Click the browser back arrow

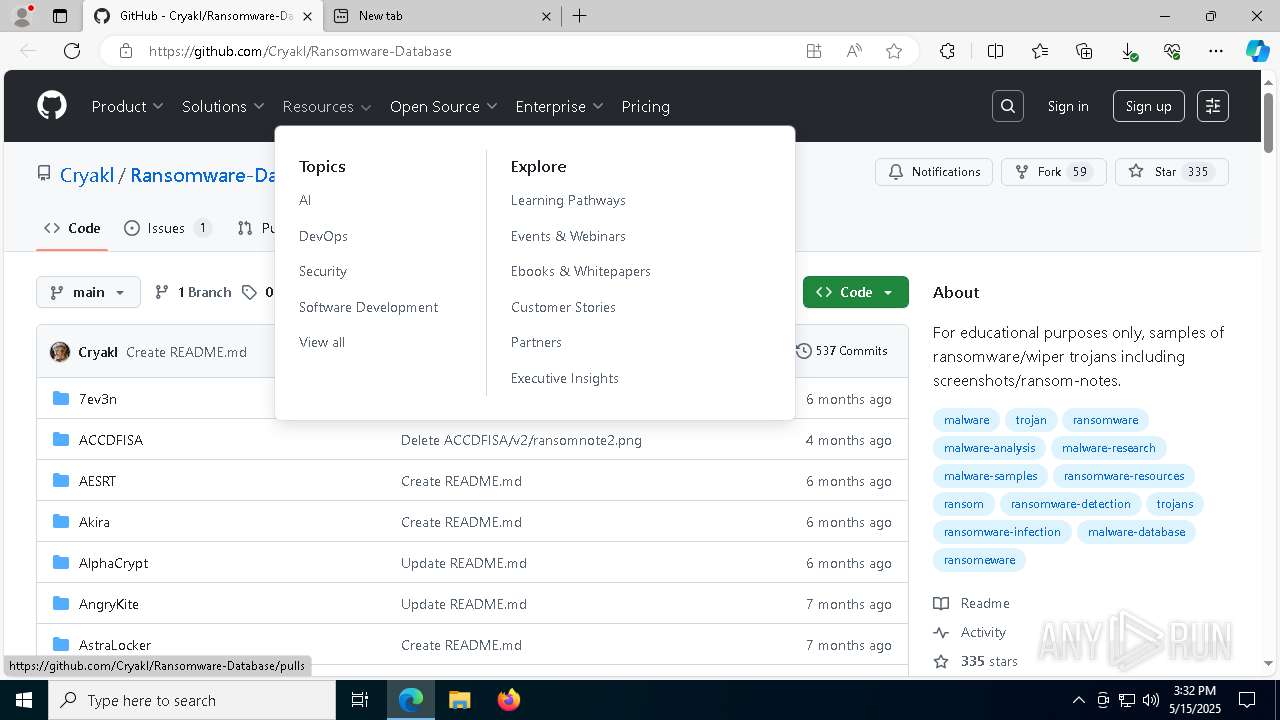coord(28,51)
